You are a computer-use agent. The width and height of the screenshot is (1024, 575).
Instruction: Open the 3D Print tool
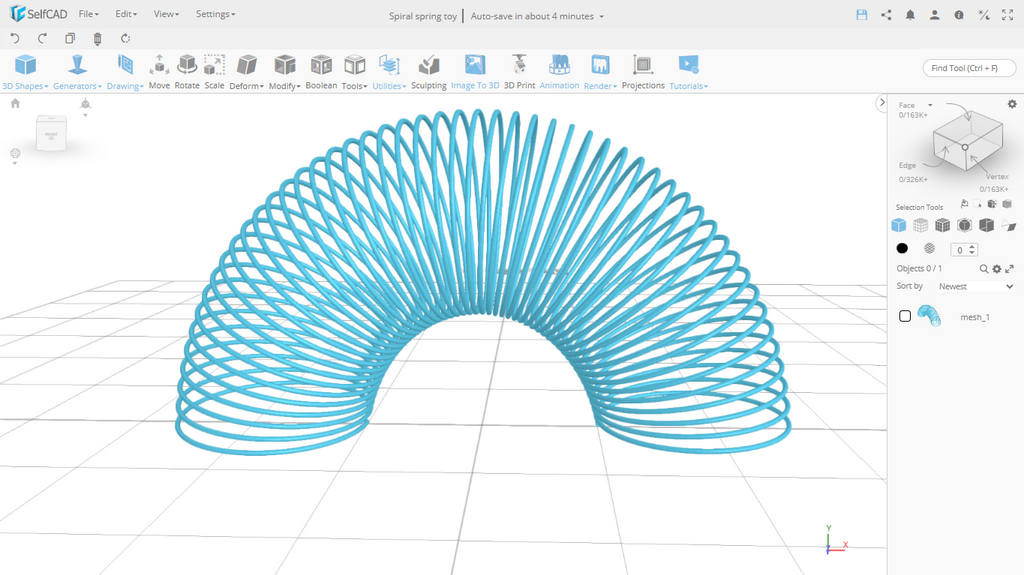[519, 72]
